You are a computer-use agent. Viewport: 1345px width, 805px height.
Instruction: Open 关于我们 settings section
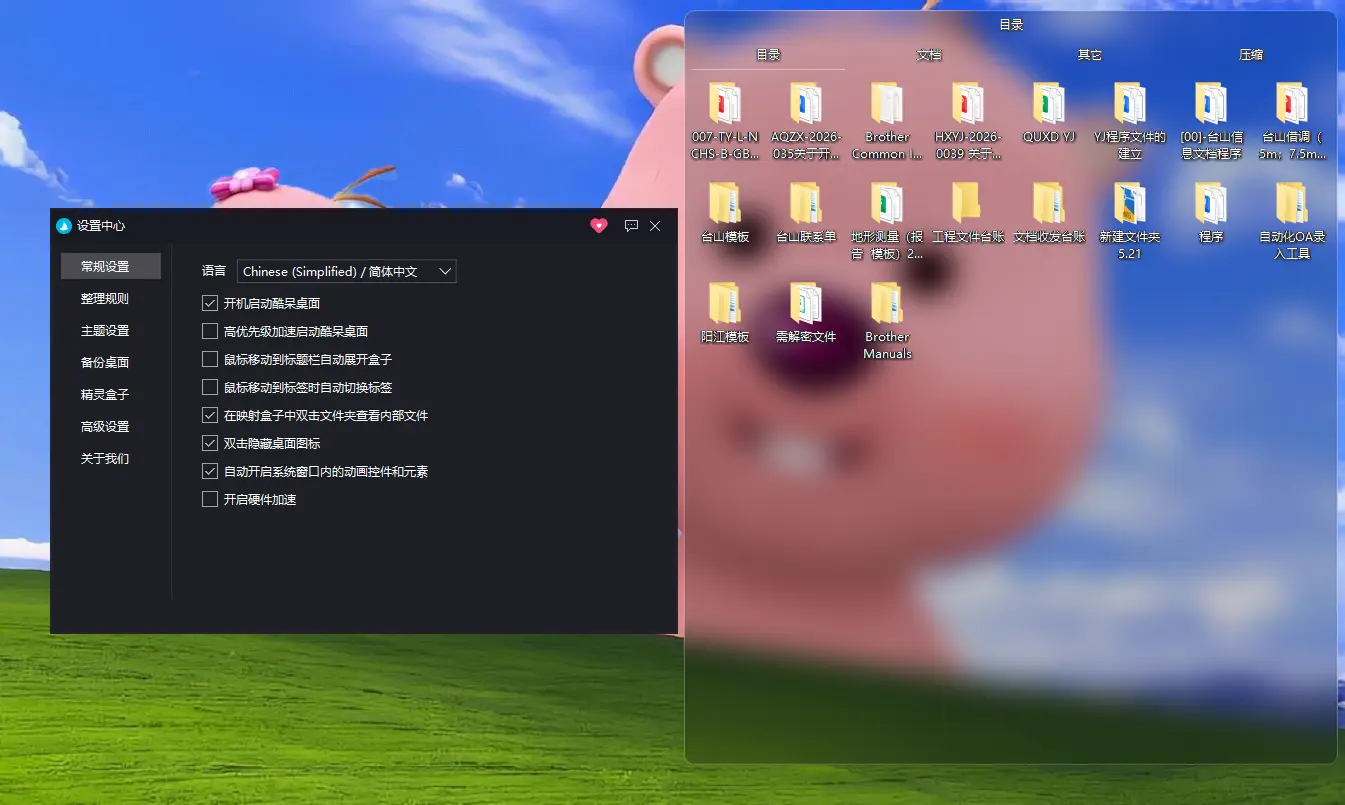click(105, 459)
